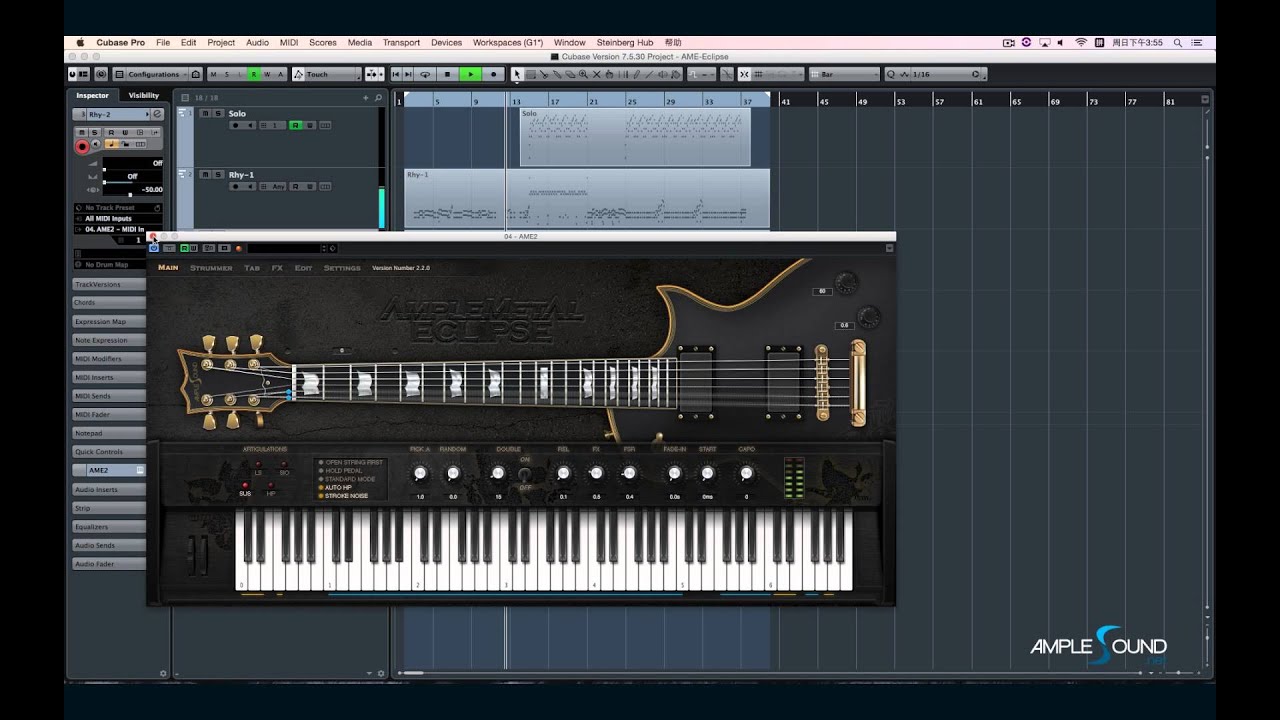Activate the plugin bypass power button in the AME2 window
The width and height of the screenshot is (1280, 720).
[154, 248]
